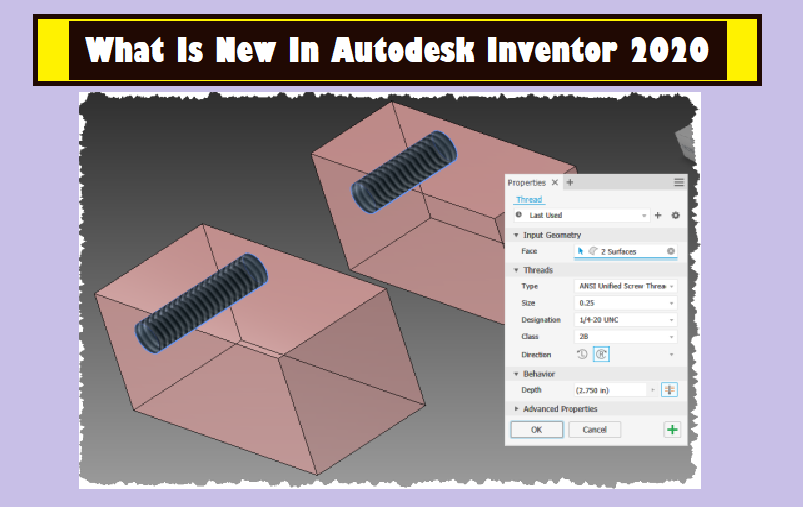
Task: Confirm the thread with OK
Action: (x=537, y=430)
